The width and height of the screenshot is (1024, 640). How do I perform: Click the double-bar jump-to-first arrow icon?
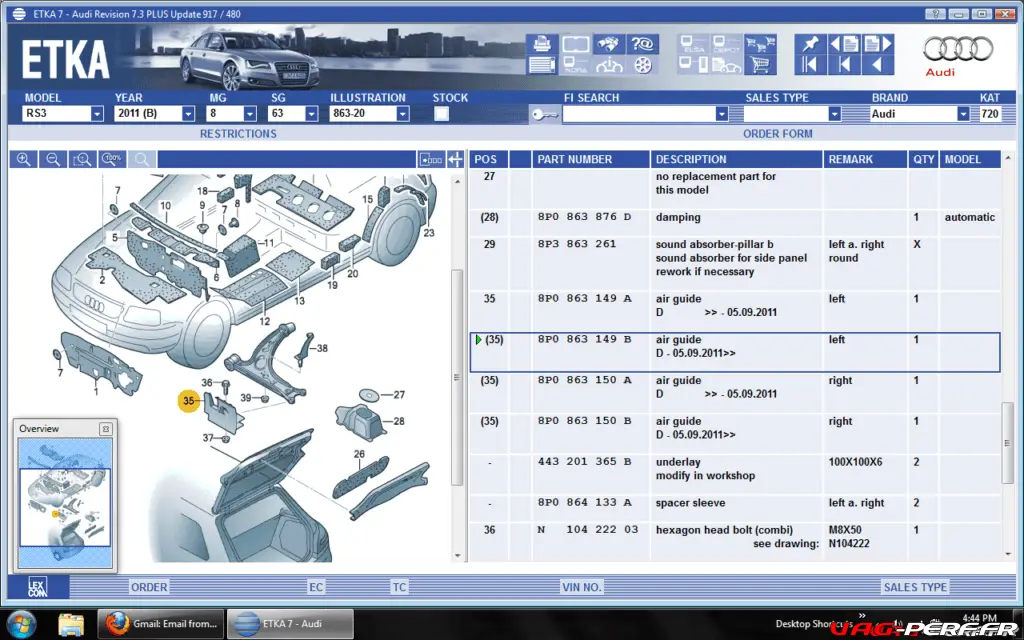coord(810,65)
